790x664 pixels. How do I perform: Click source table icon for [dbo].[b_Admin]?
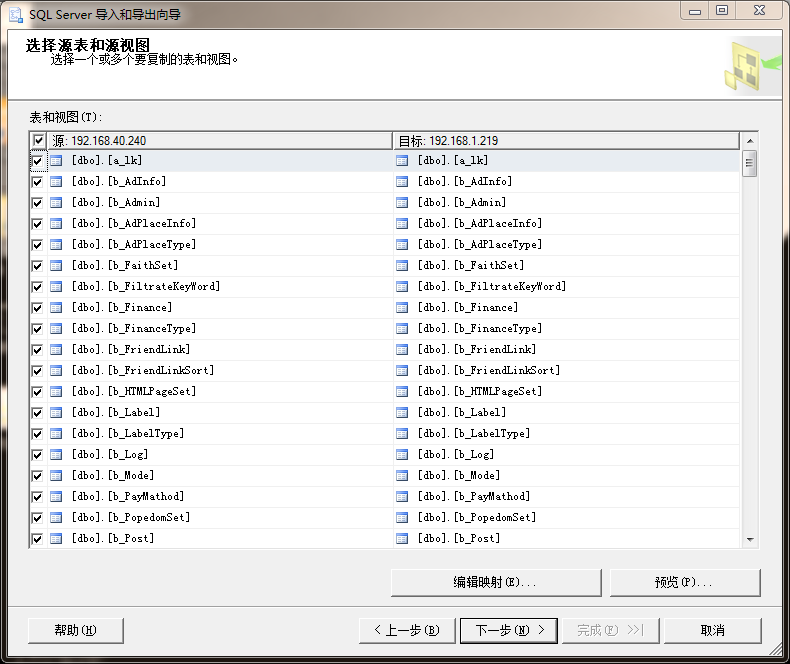[x=56, y=203]
